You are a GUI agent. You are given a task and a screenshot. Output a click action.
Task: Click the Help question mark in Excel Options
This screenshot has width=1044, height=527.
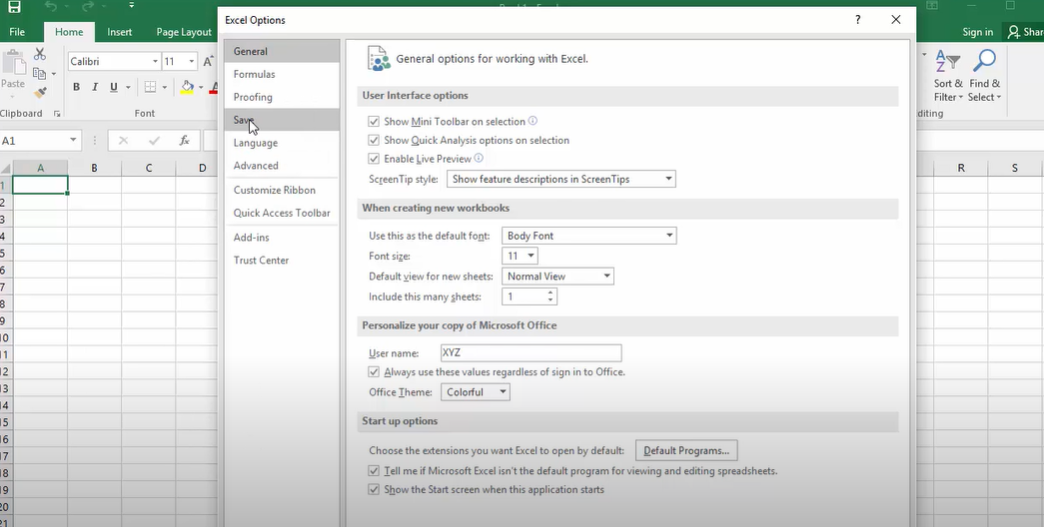click(858, 20)
